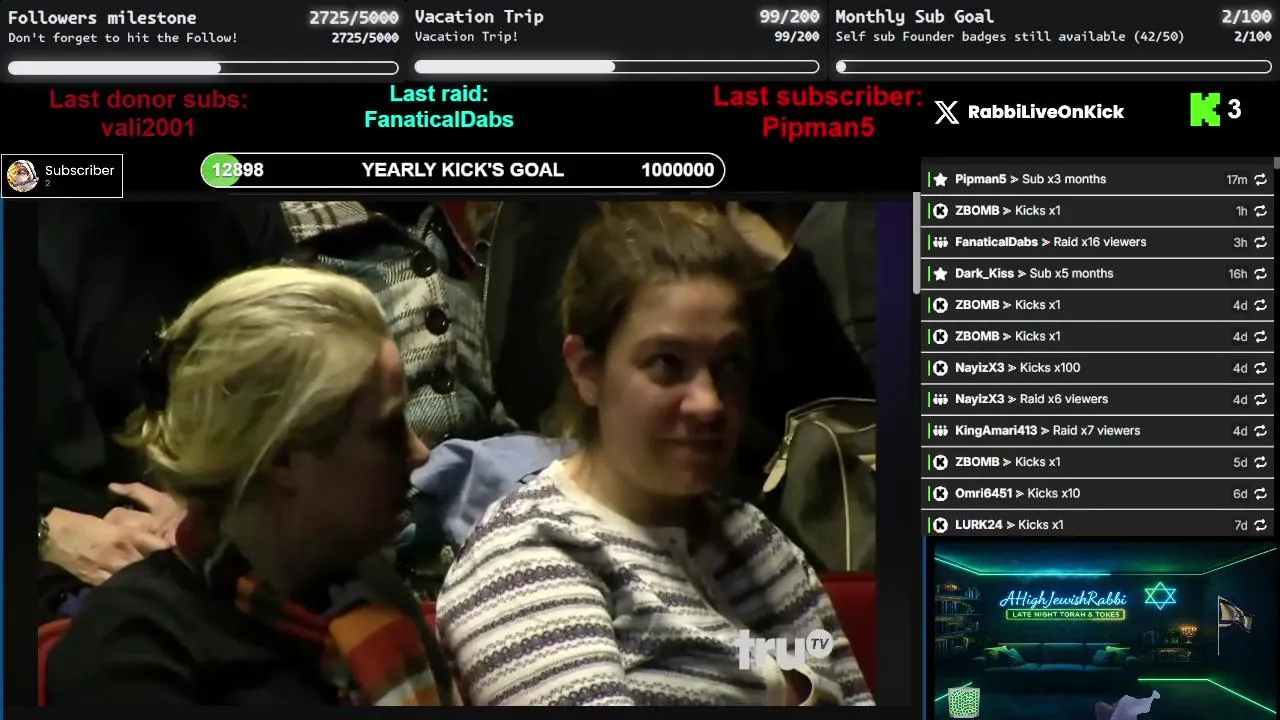
Task: Click the Subscriber label in the badge box
Action: click(80, 170)
